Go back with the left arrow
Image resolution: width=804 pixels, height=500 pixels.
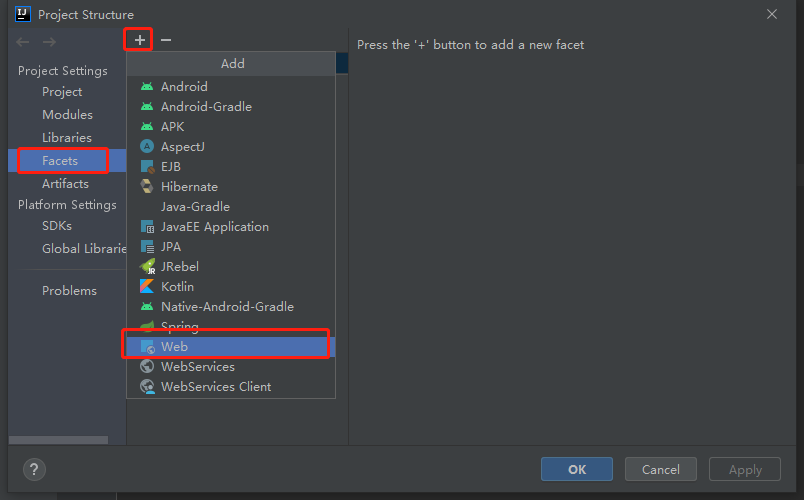click(23, 42)
